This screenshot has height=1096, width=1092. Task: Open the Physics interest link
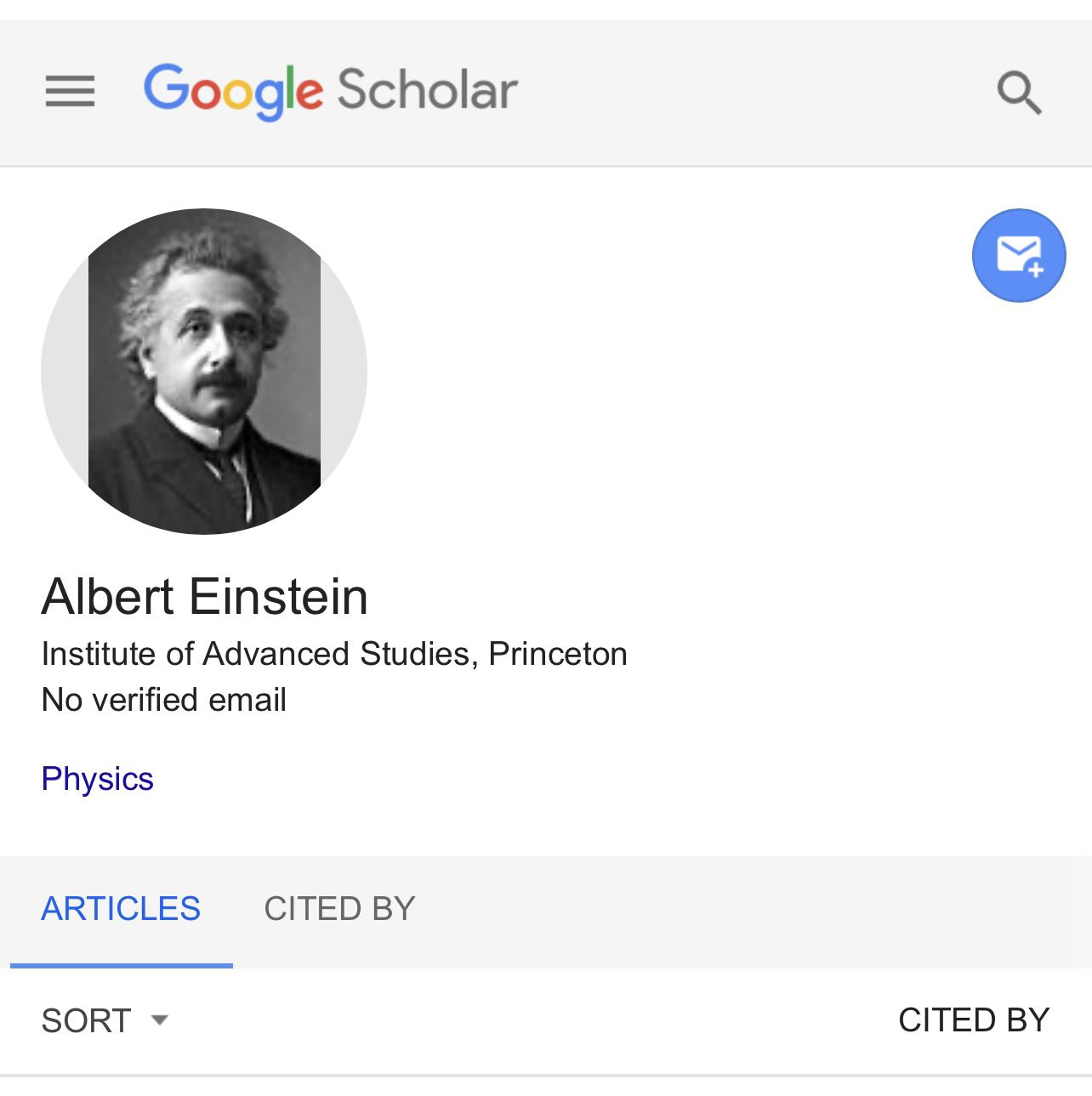click(x=97, y=779)
